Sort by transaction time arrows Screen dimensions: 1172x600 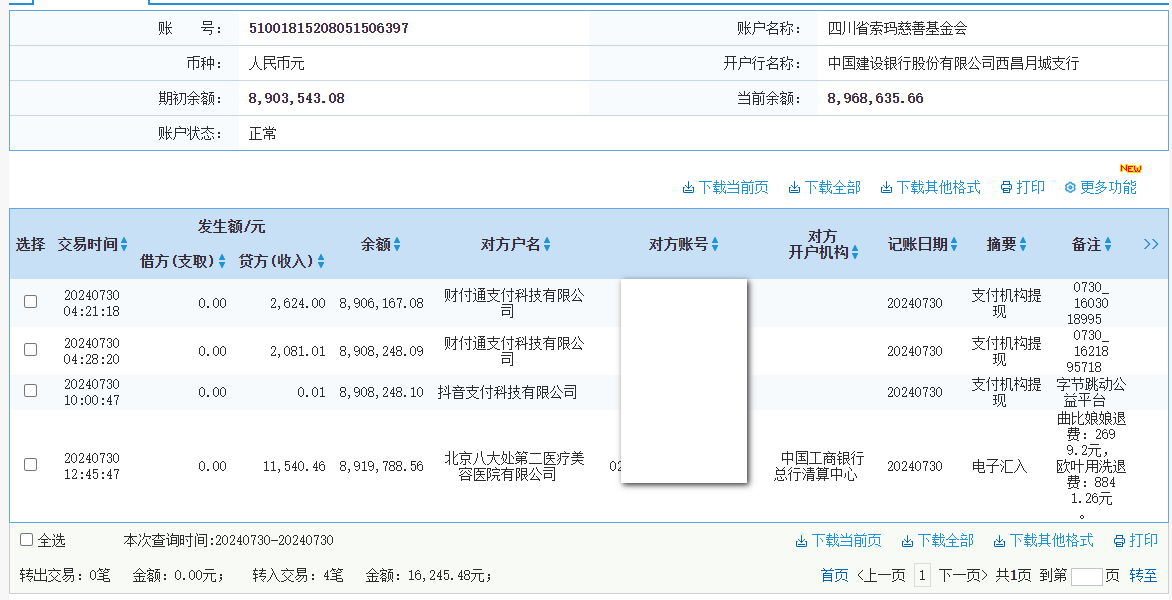[124, 244]
